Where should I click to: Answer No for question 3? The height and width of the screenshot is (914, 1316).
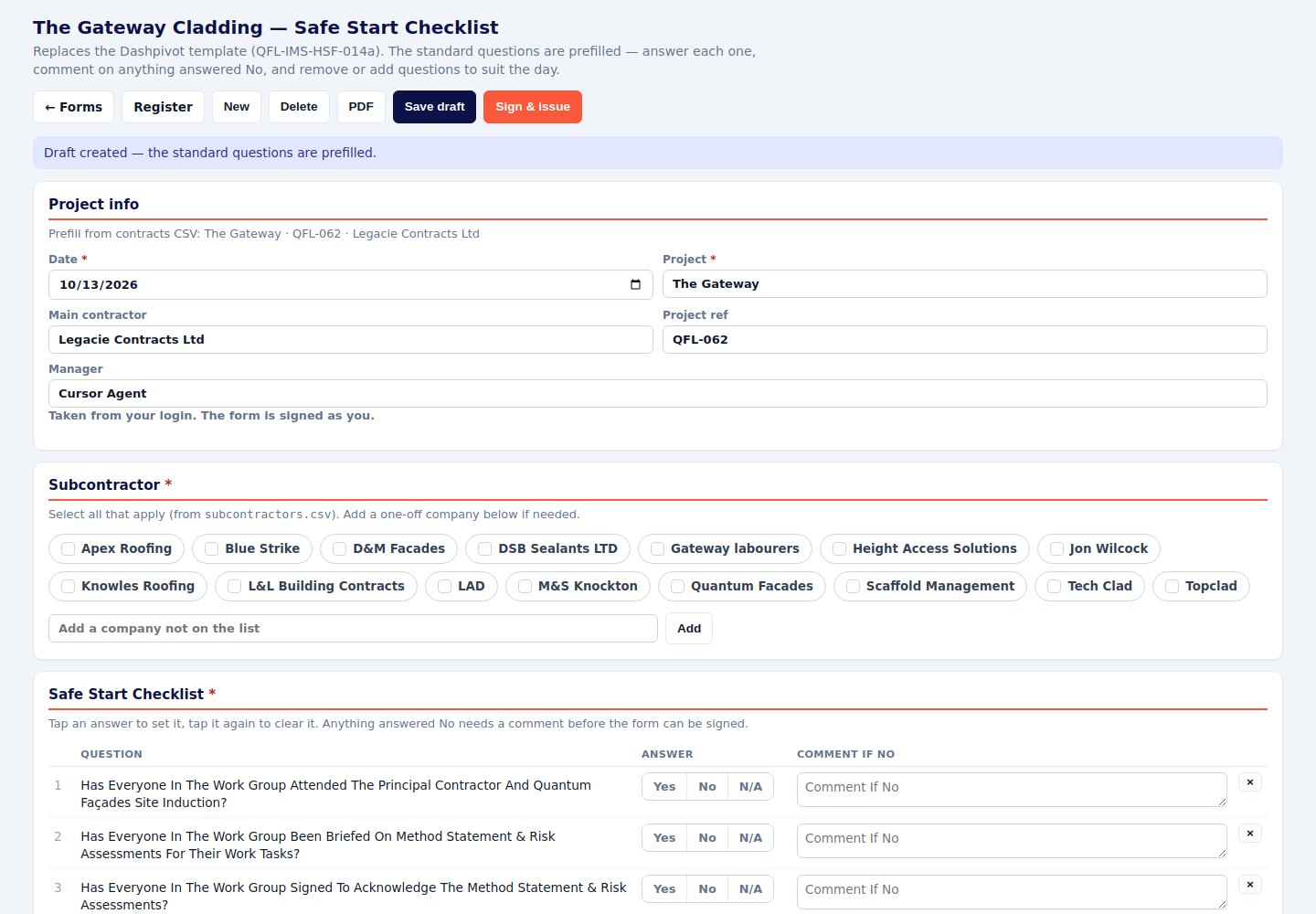[707, 889]
